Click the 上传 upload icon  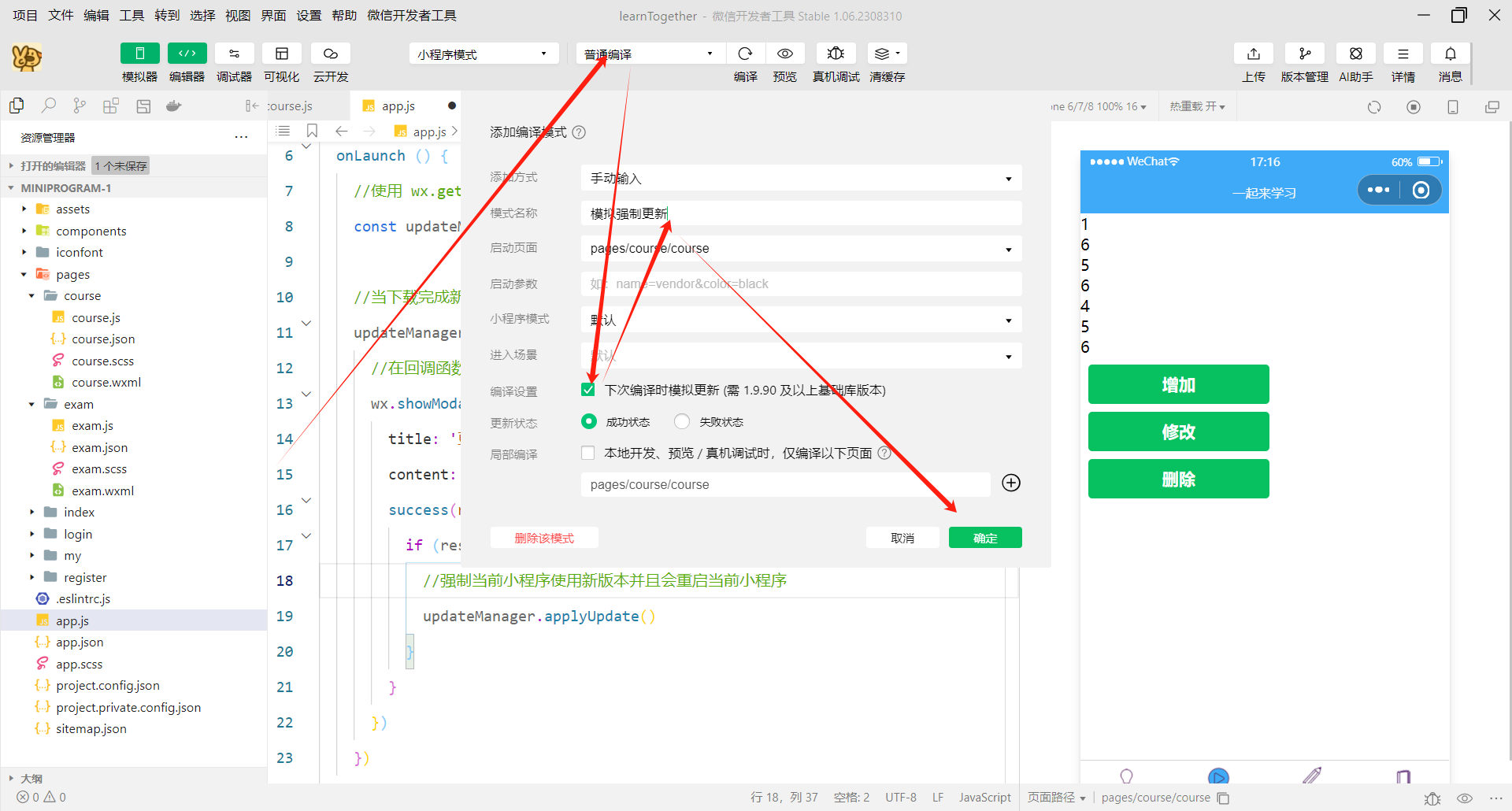coord(1254,54)
